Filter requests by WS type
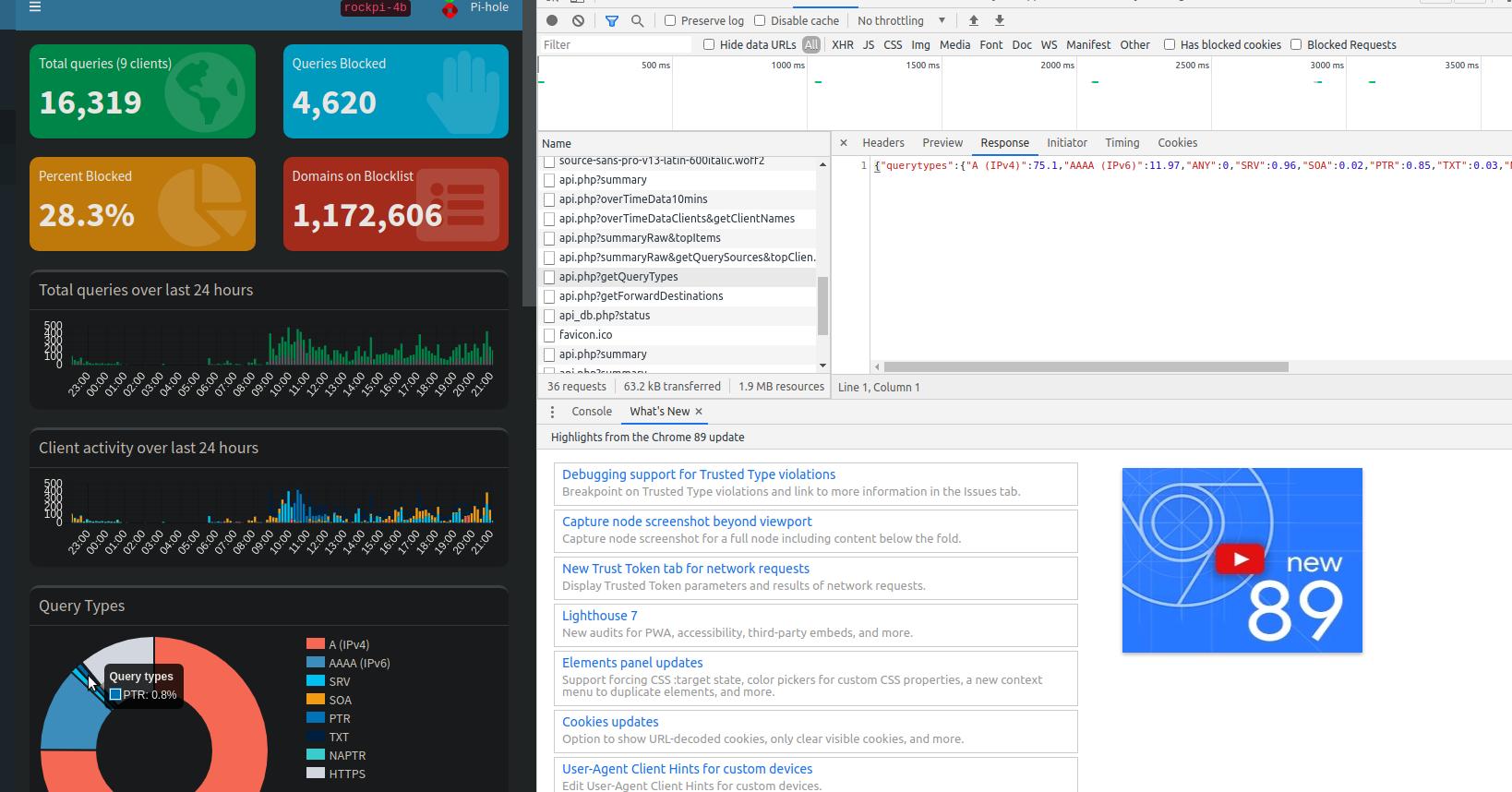Screen dimensions: 1512x792 1049,44
